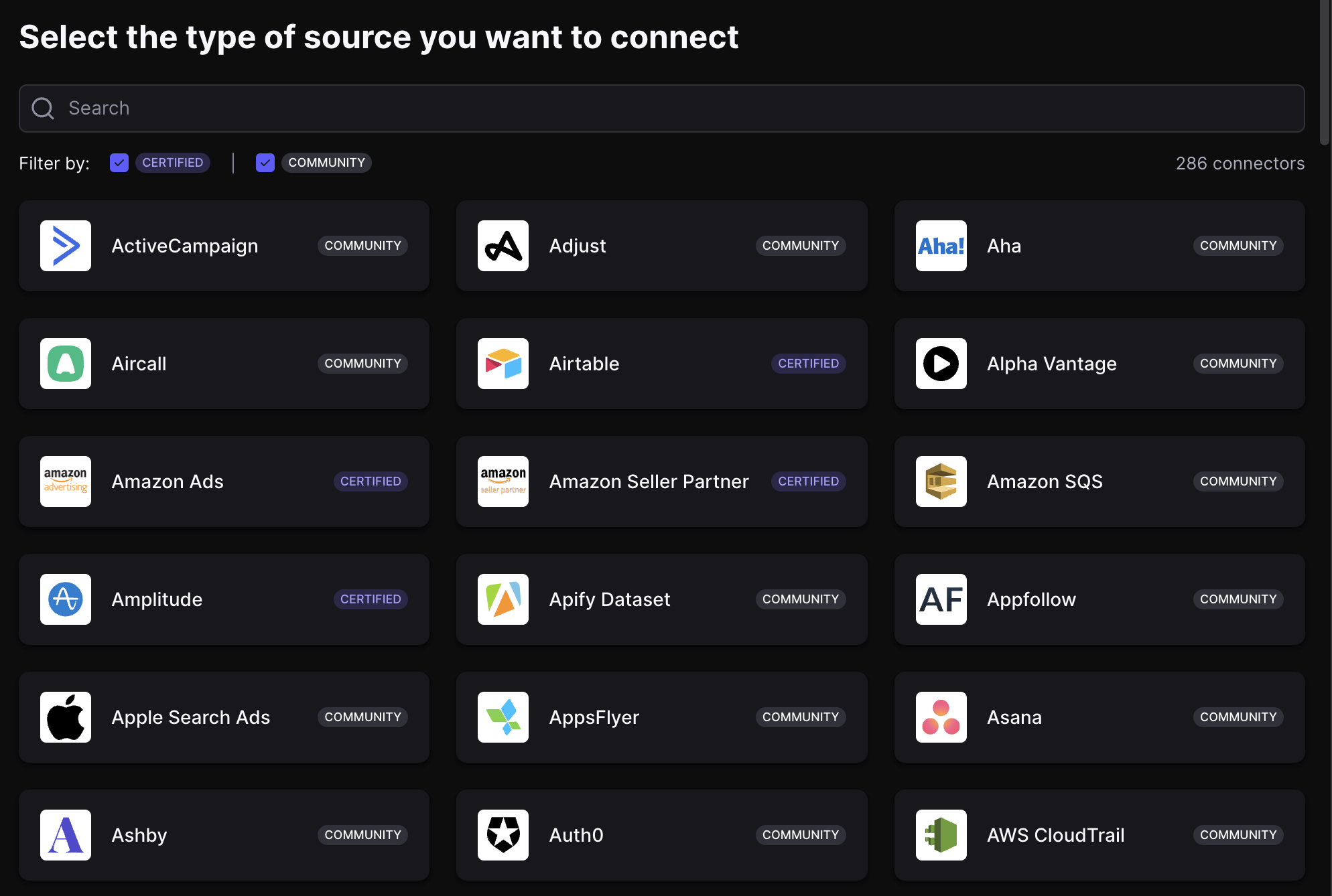1332x896 pixels.
Task: Focus the connector Search field
Action: 662,108
